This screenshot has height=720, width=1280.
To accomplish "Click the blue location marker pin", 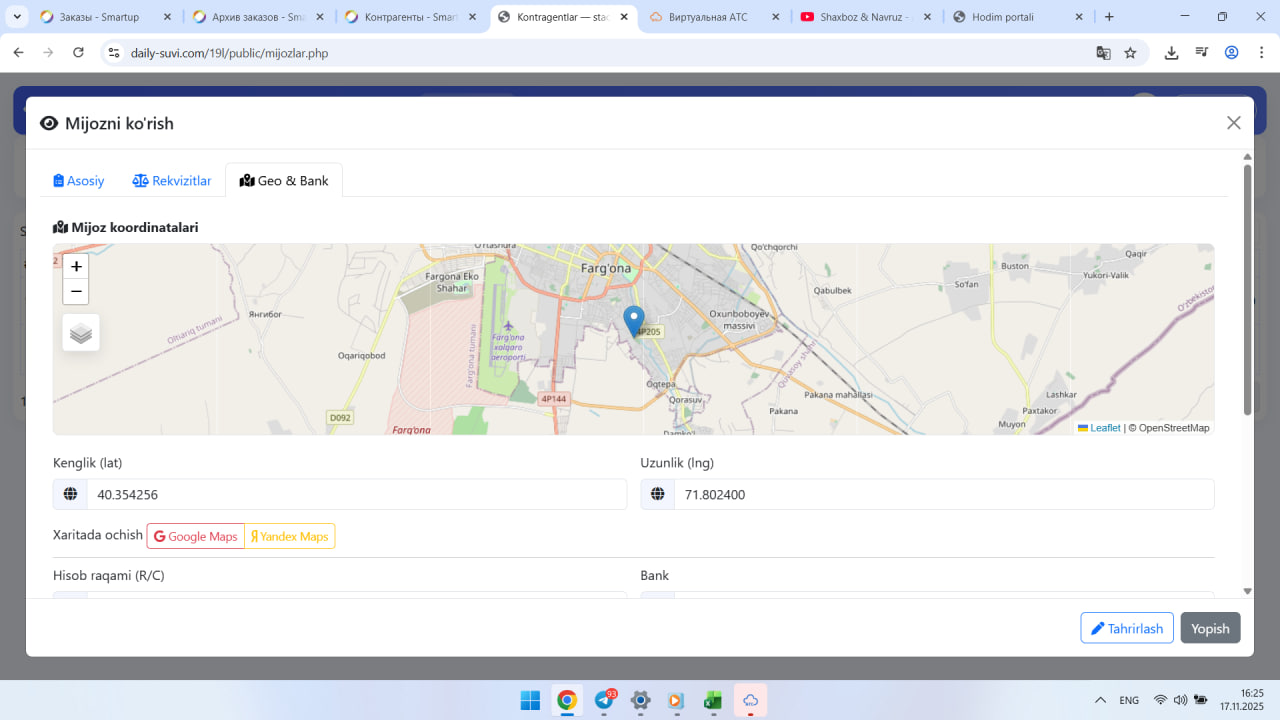I will click(634, 321).
